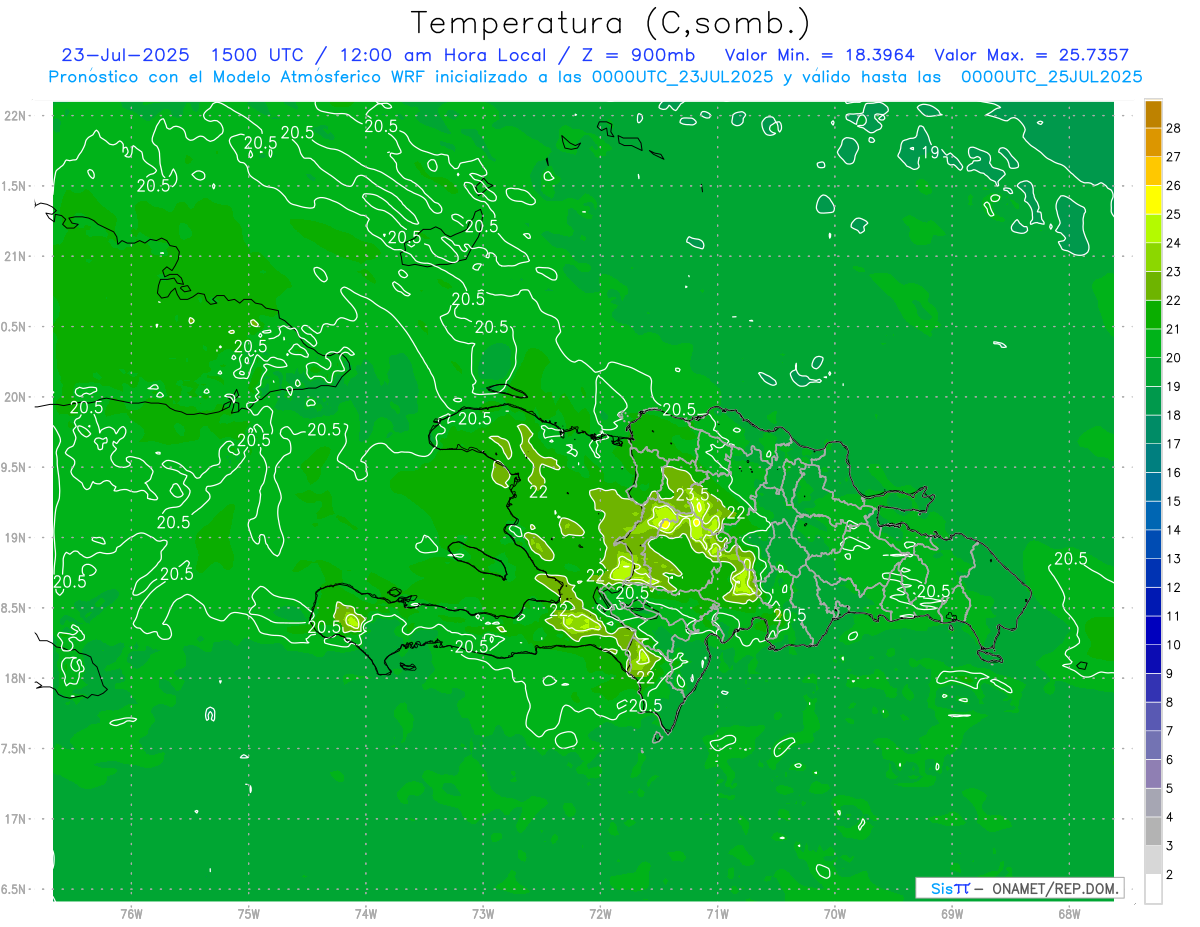The width and height of the screenshot is (1200, 927).
Task: Click the 1.5N latitude tick label
Action: click(x=14, y=186)
